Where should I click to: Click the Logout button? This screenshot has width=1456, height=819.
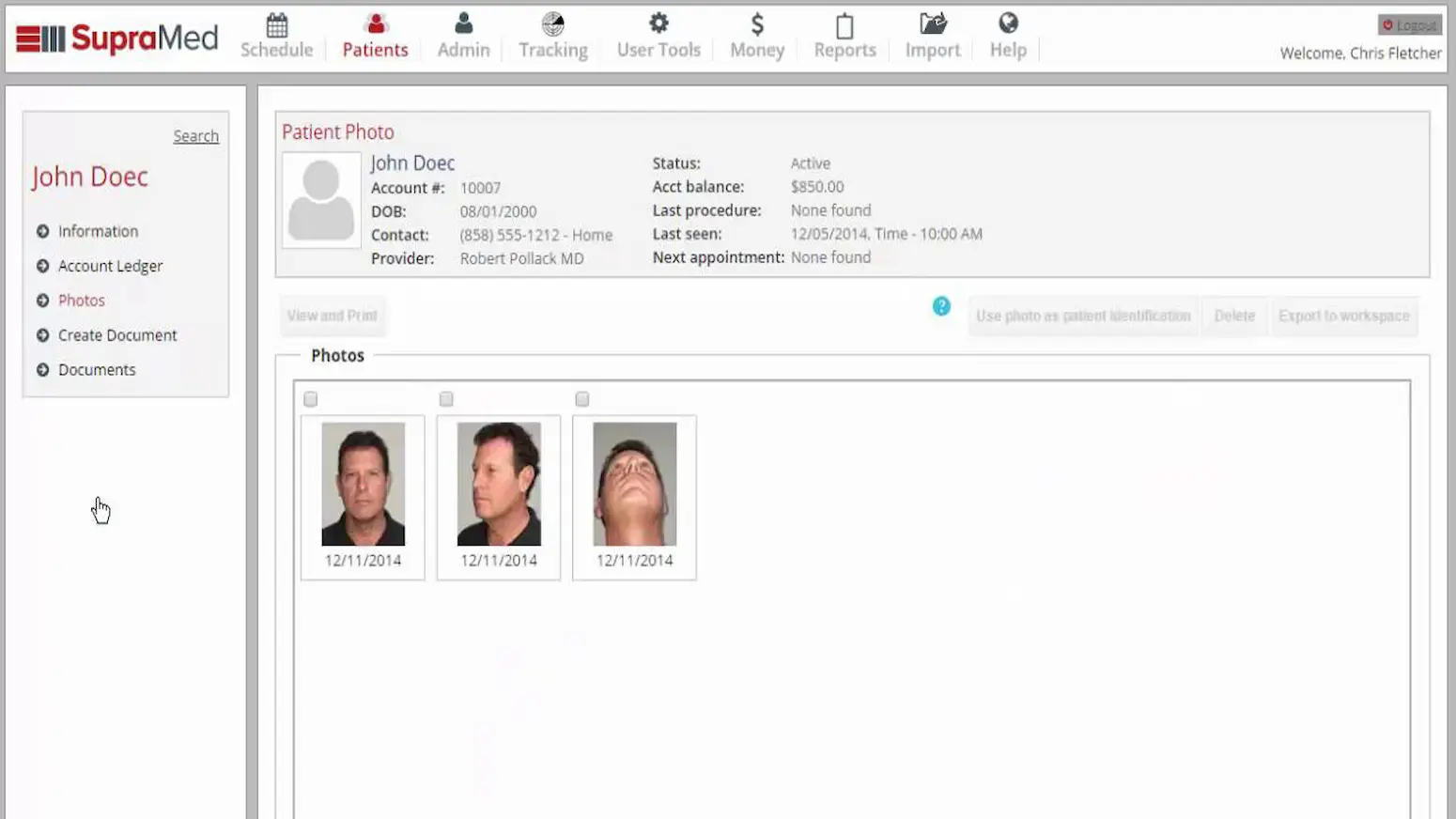click(x=1408, y=24)
